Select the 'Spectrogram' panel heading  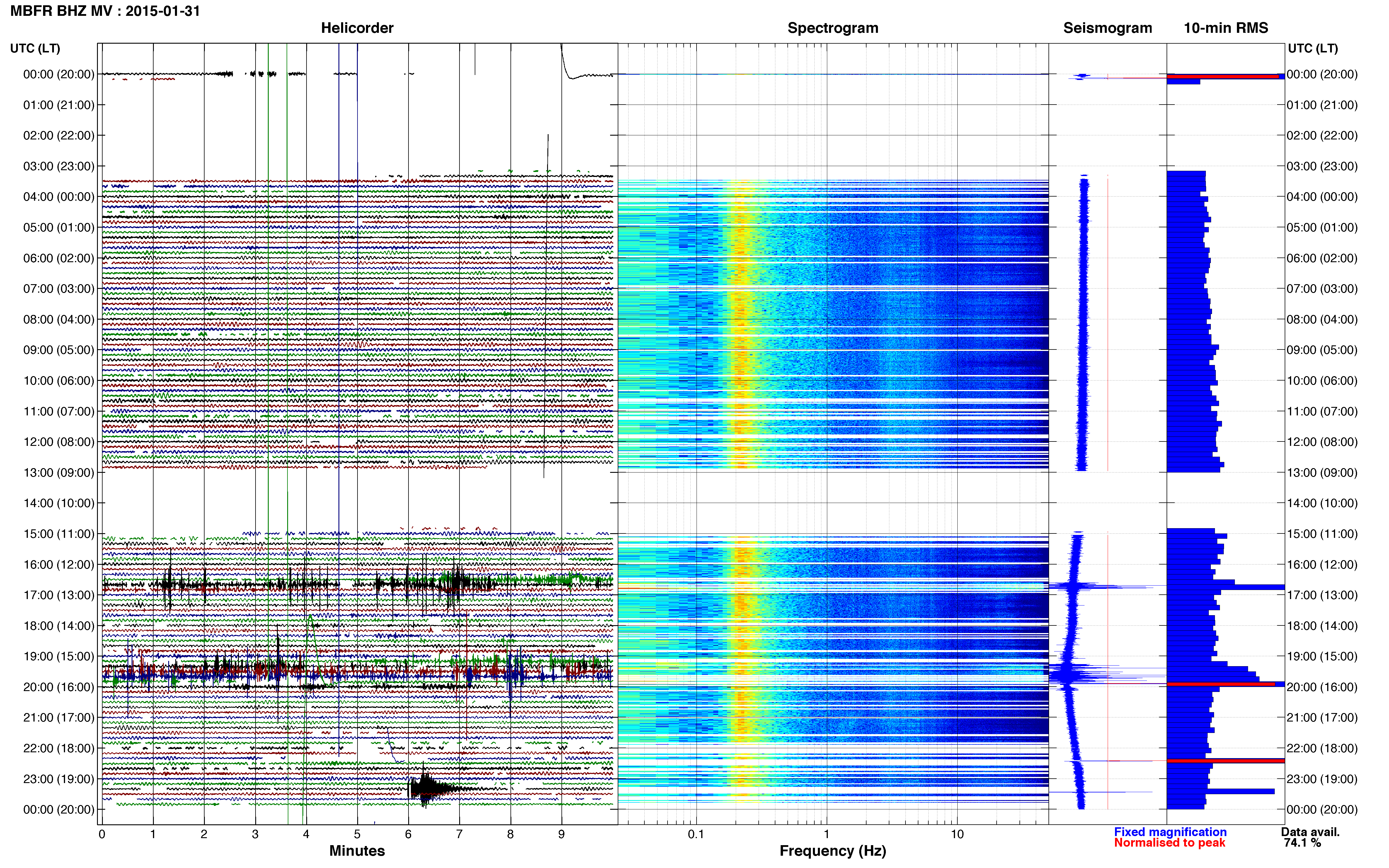[x=833, y=28]
